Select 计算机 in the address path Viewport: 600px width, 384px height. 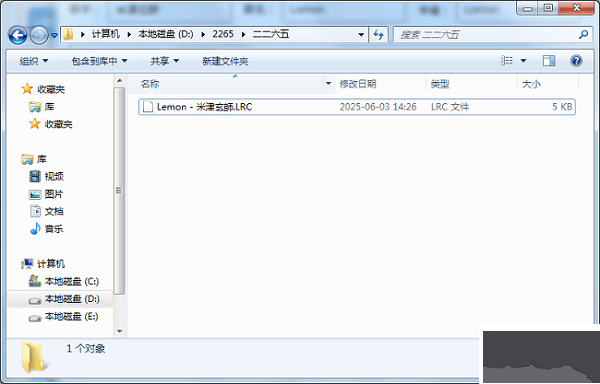pyautogui.click(x=106, y=34)
